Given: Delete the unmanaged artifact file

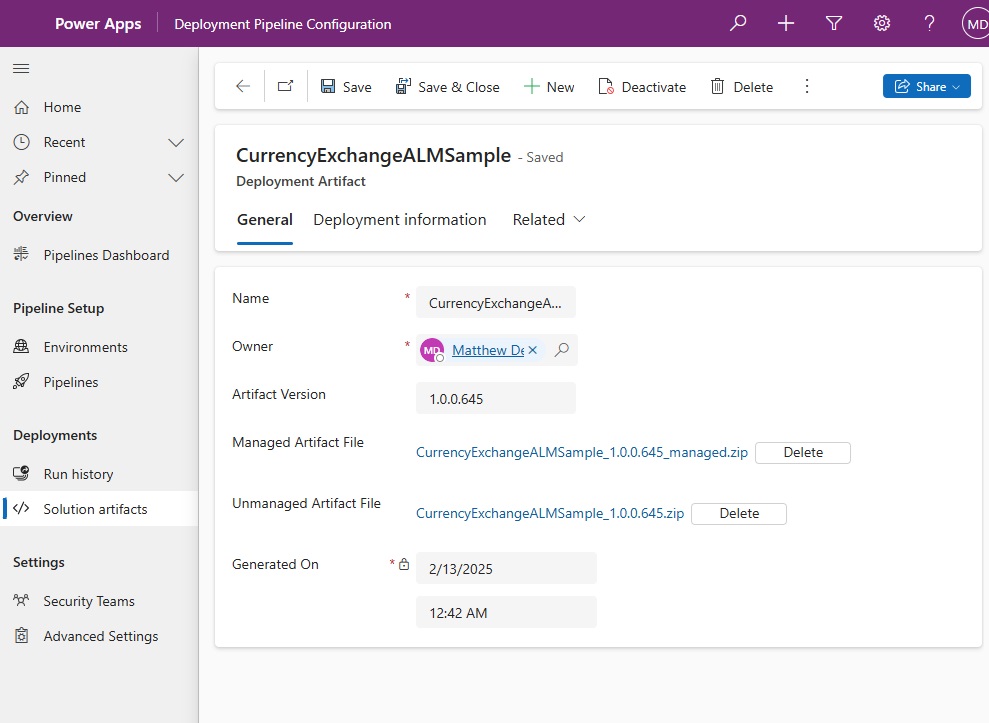Looking at the screenshot, I should pyautogui.click(x=739, y=514).
